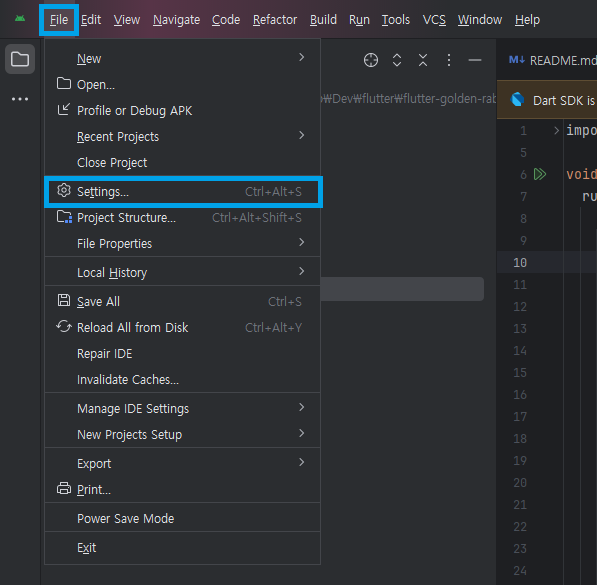The width and height of the screenshot is (597, 585).
Task: Expand the Recent Projects submenu arrow
Action: click(x=302, y=135)
